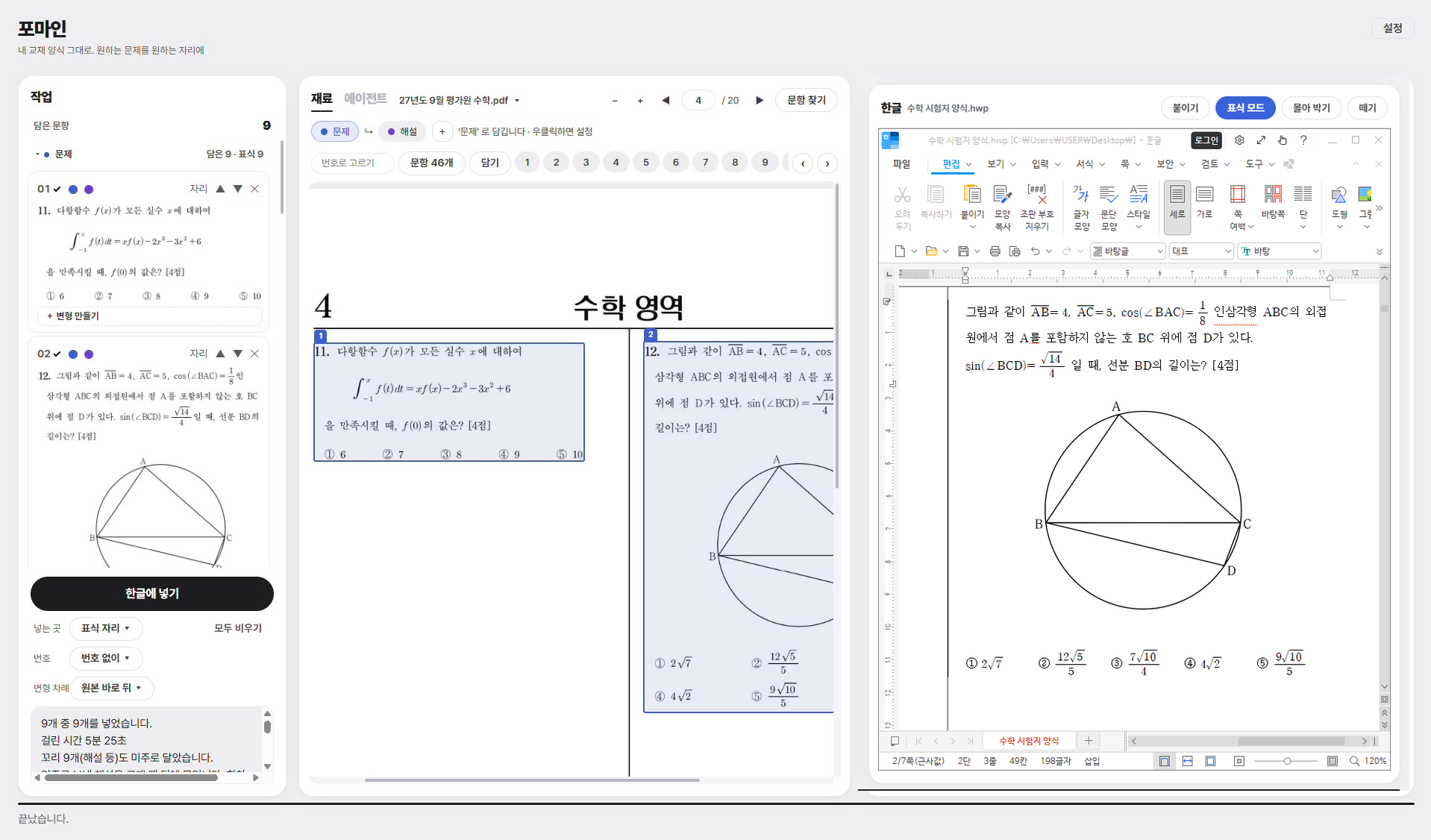Select the Print icon in Hangul quick toolbar
Viewport: 1431px width, 840px height.
click(995, 251)
